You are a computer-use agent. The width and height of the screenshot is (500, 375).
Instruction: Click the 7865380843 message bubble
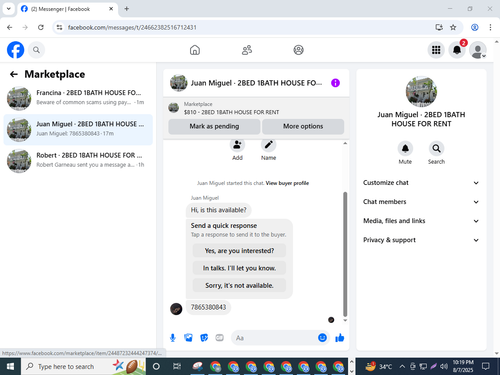(208, 307)
